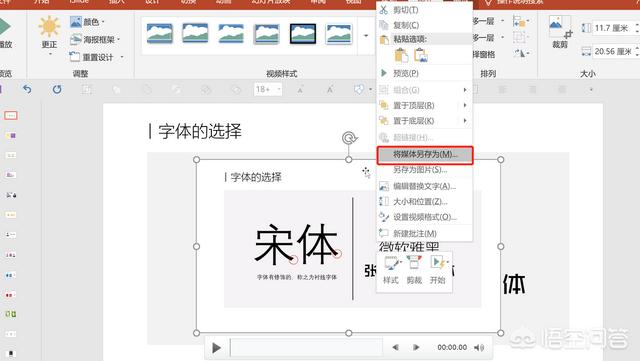This screenshot has width=640, height=361.
Task: Apply the video style with black frame
Action: click(303, 33)
